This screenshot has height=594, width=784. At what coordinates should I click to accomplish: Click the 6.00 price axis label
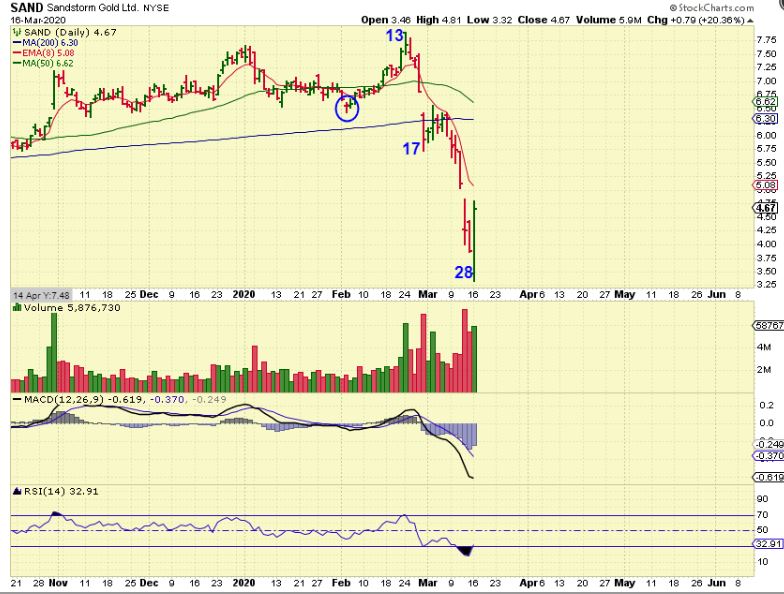[766, 136]
